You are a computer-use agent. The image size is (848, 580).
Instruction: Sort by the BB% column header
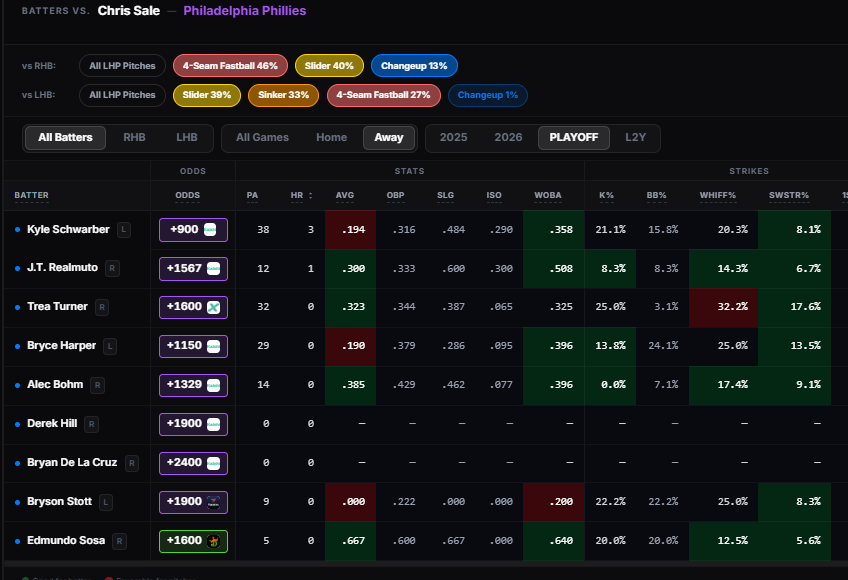[657, 195]
